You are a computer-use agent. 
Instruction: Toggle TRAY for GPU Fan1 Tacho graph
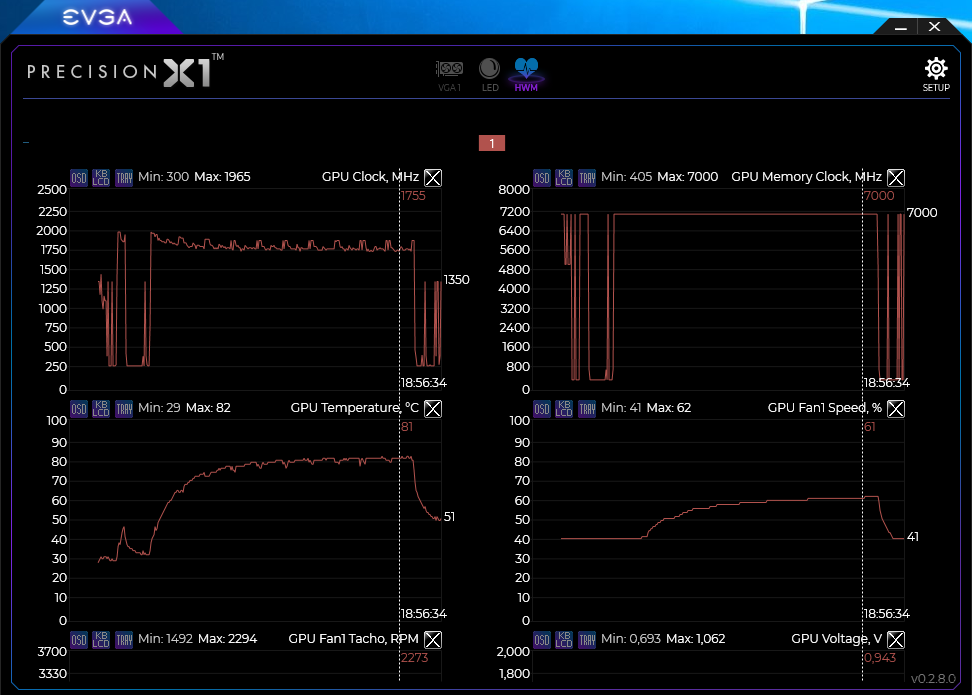click(x=124, y=639)
